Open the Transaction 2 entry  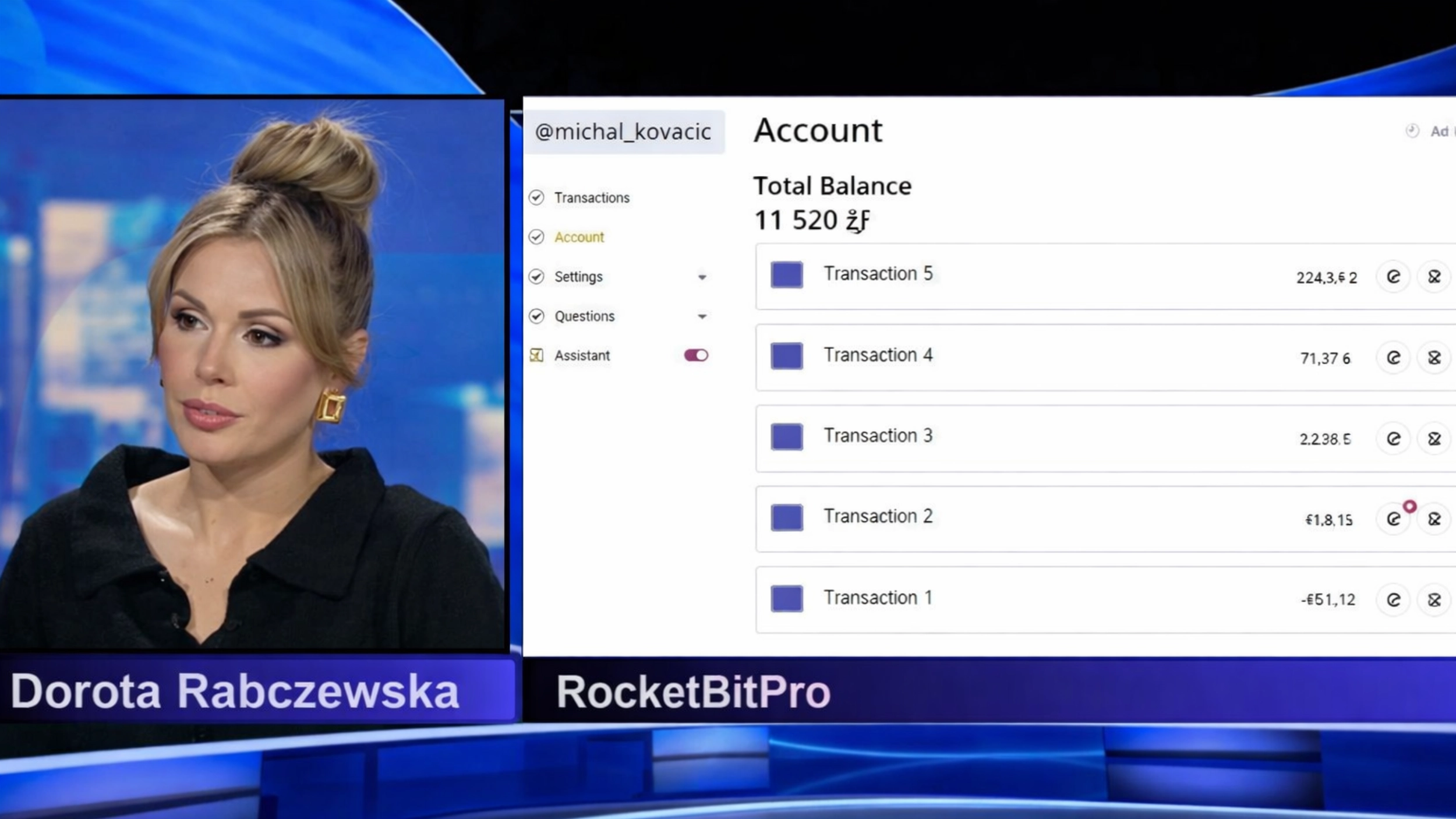(x=1105, y=519)
